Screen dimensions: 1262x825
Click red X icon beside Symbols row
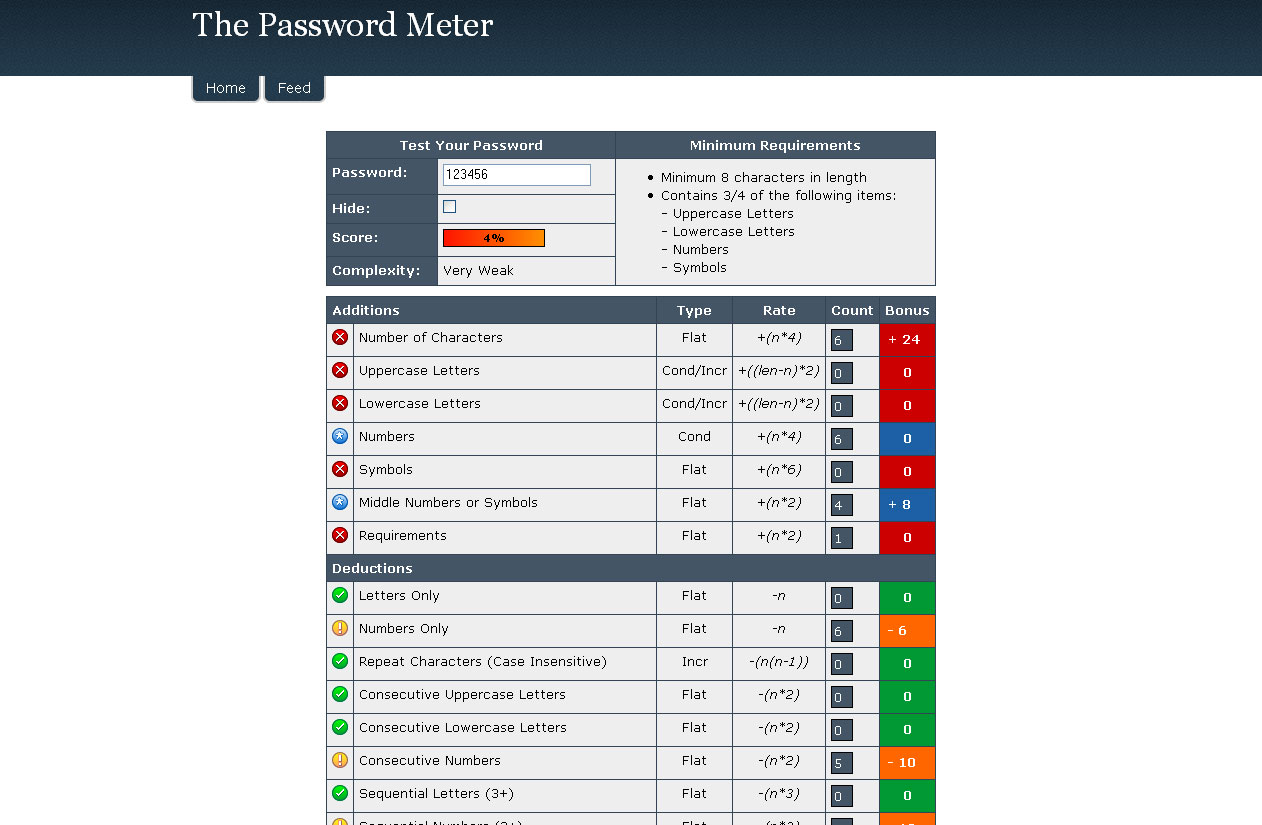tap(340, 470)
